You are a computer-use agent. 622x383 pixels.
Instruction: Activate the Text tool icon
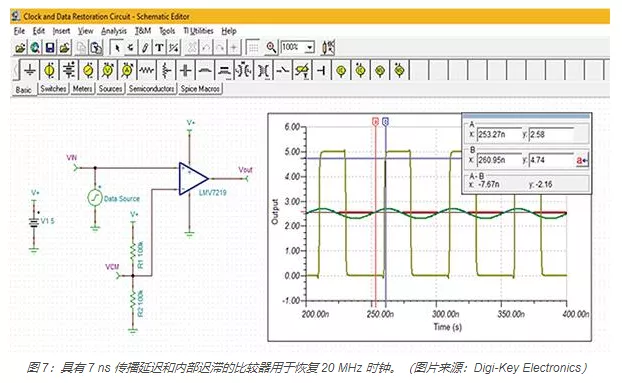159,48
